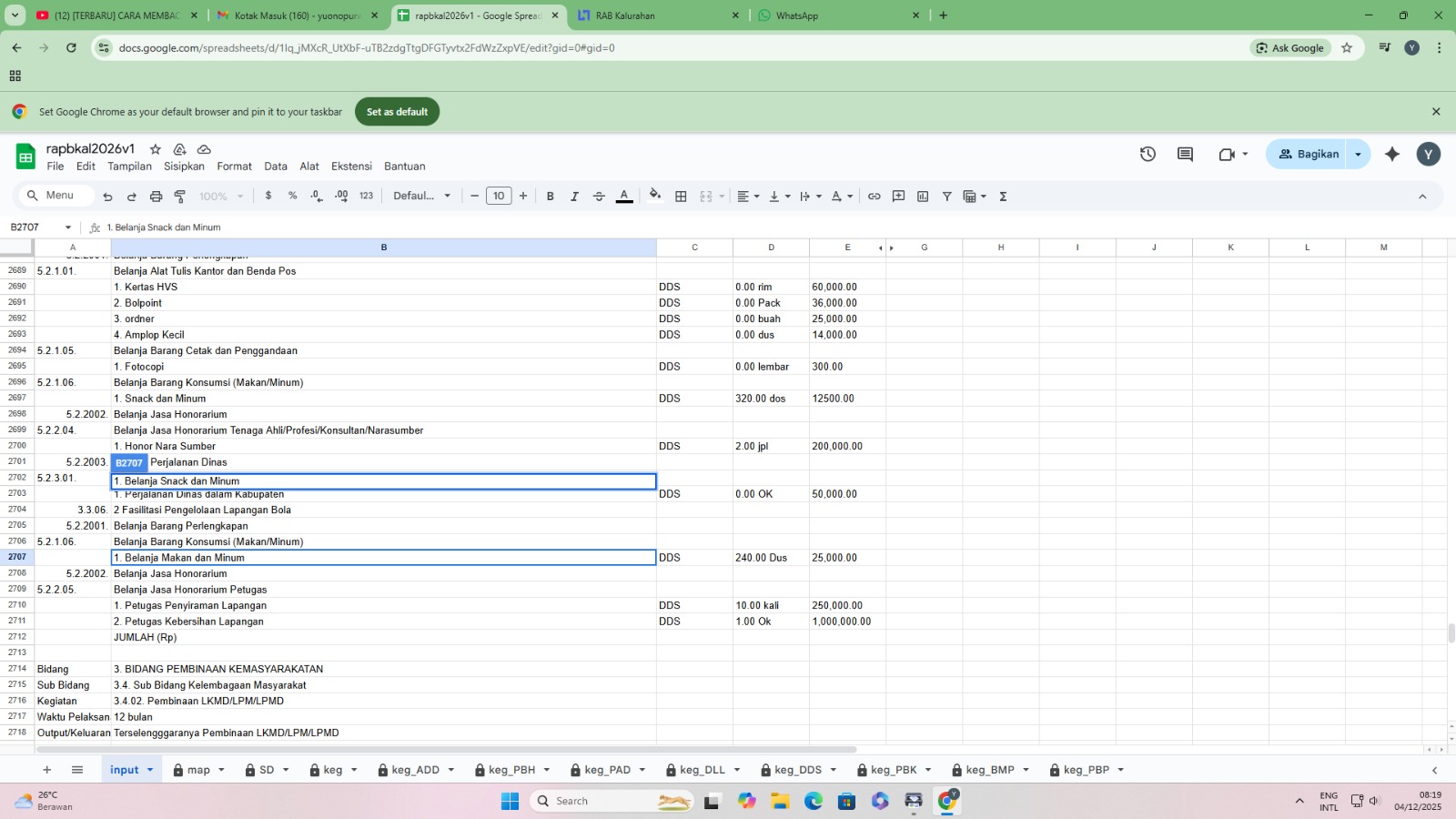Viewport: 1456px width, 819px height.
Task: Click the Bagikan share button
Action: pyautogui.click(x=1309, y=155)
